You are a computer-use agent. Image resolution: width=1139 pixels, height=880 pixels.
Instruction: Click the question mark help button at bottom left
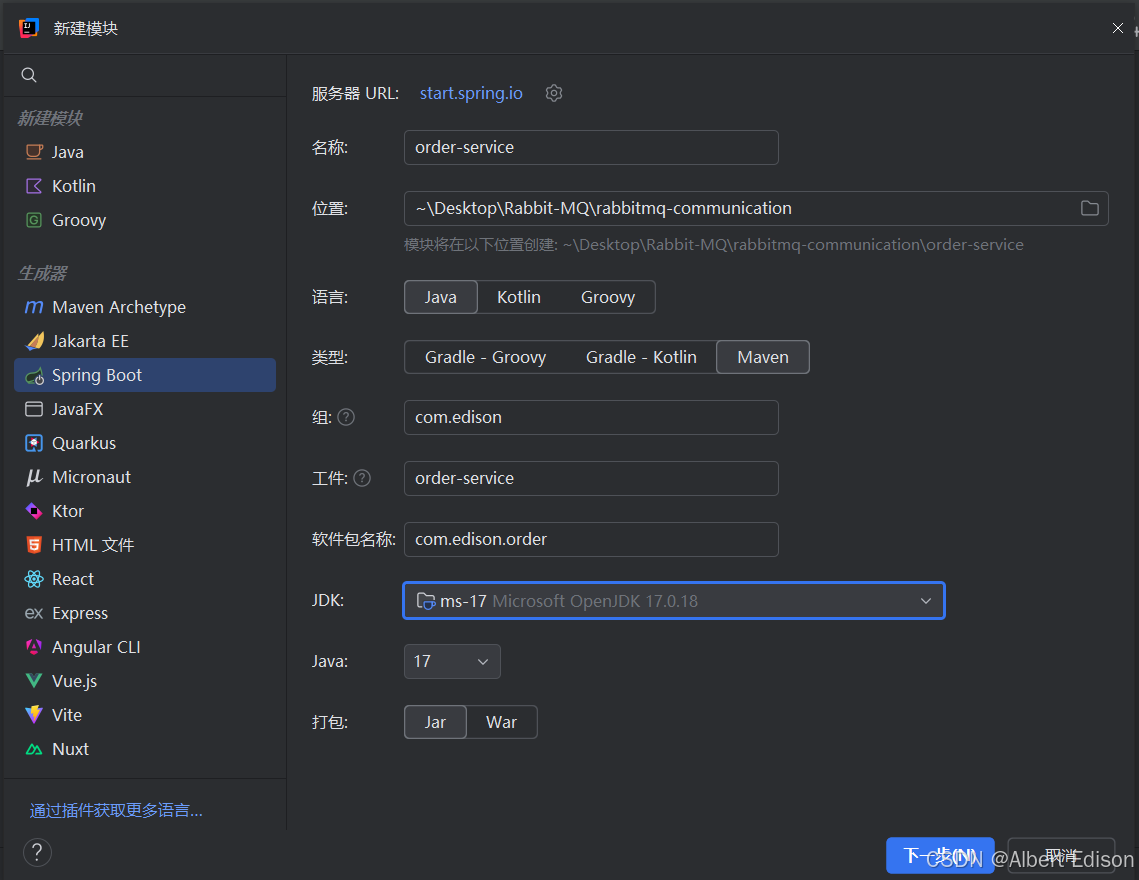[37, 852]
